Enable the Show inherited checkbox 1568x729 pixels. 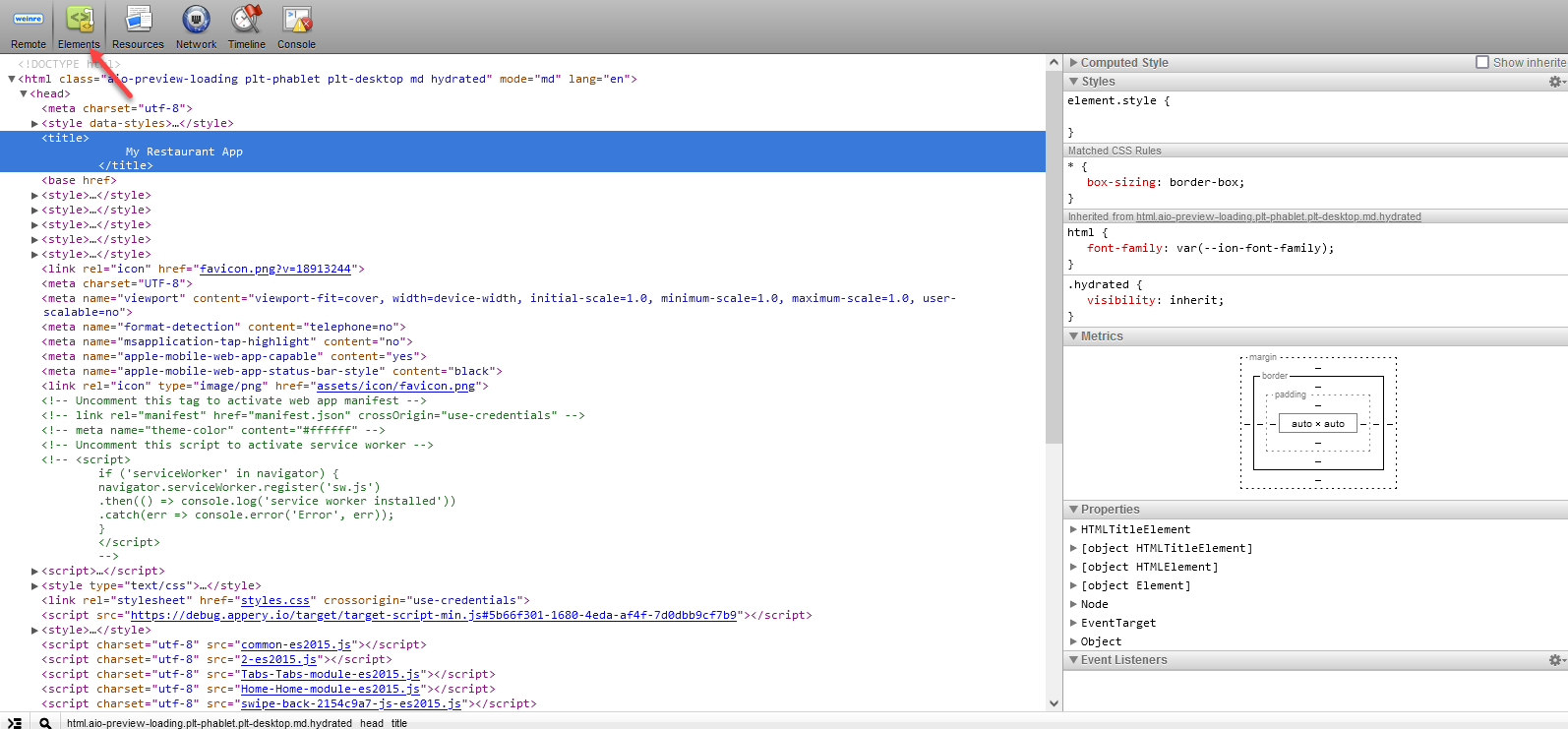click(1482, 62)
